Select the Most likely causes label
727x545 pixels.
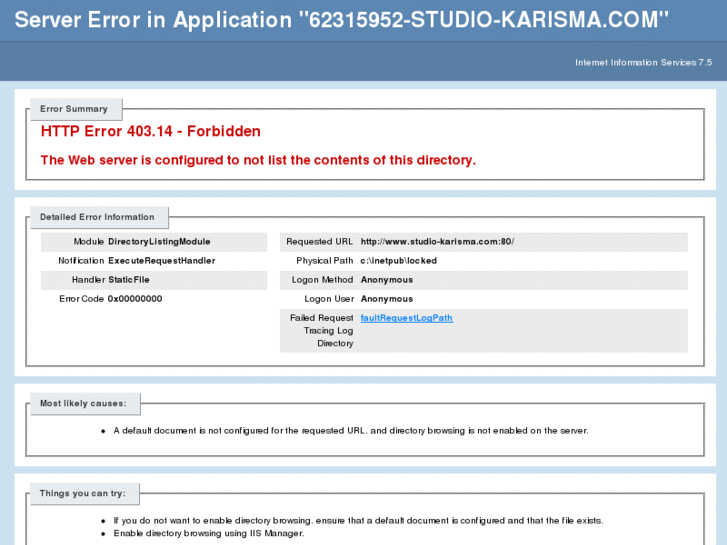pos(83,404)
